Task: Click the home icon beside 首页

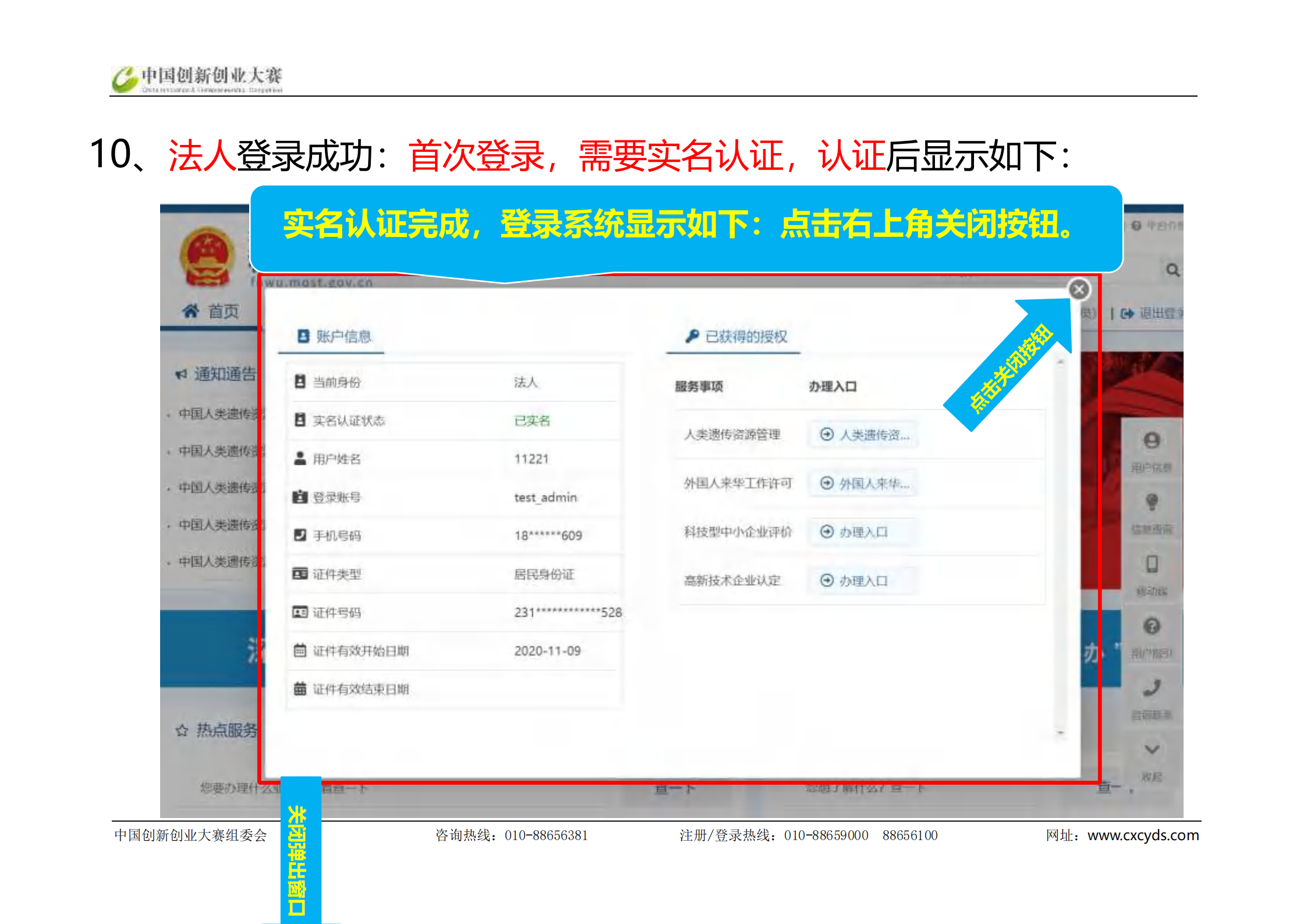Action: coord(190,311)
